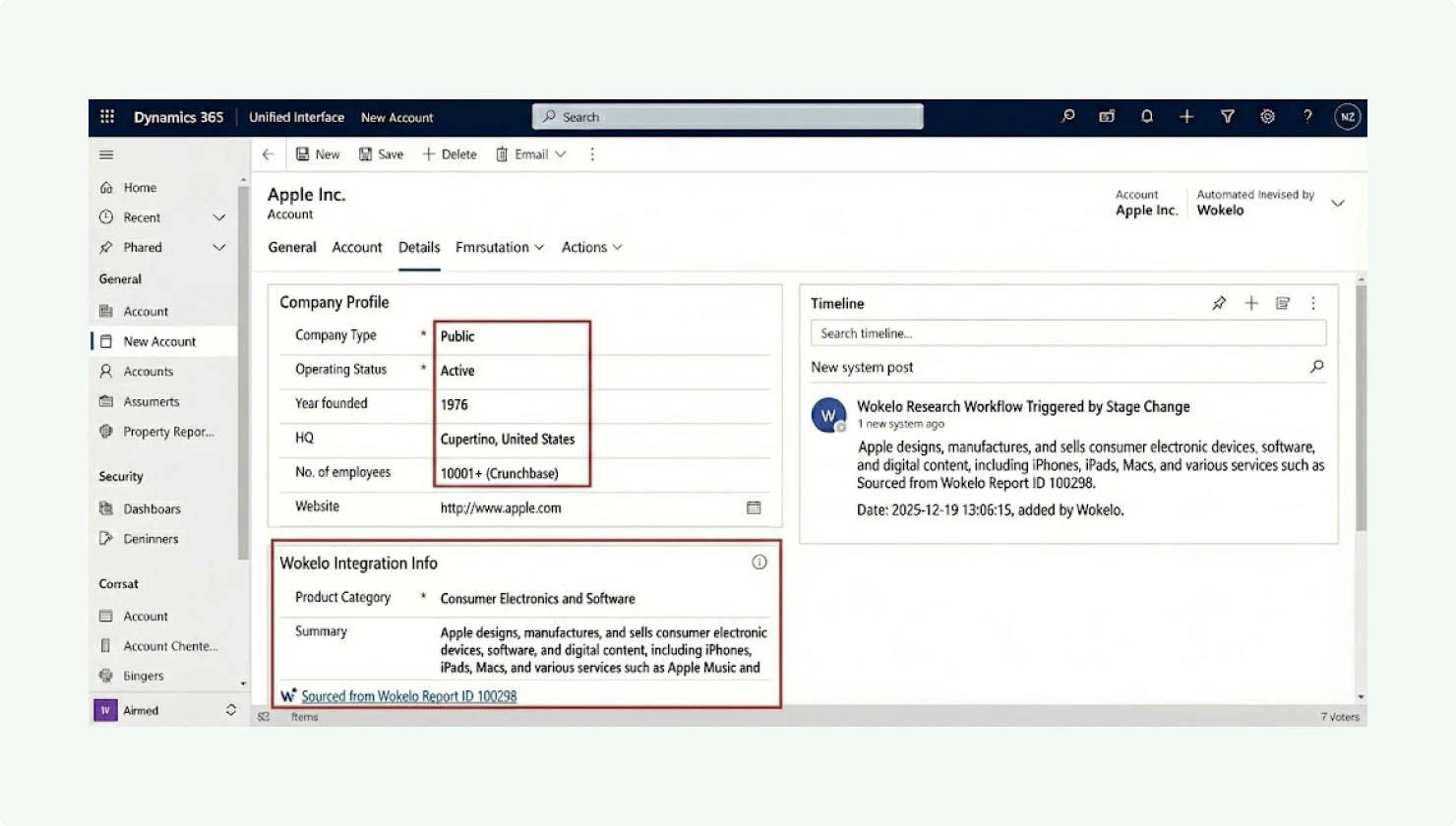
Task: Click the global Search box in top bar
Action: 728,116
